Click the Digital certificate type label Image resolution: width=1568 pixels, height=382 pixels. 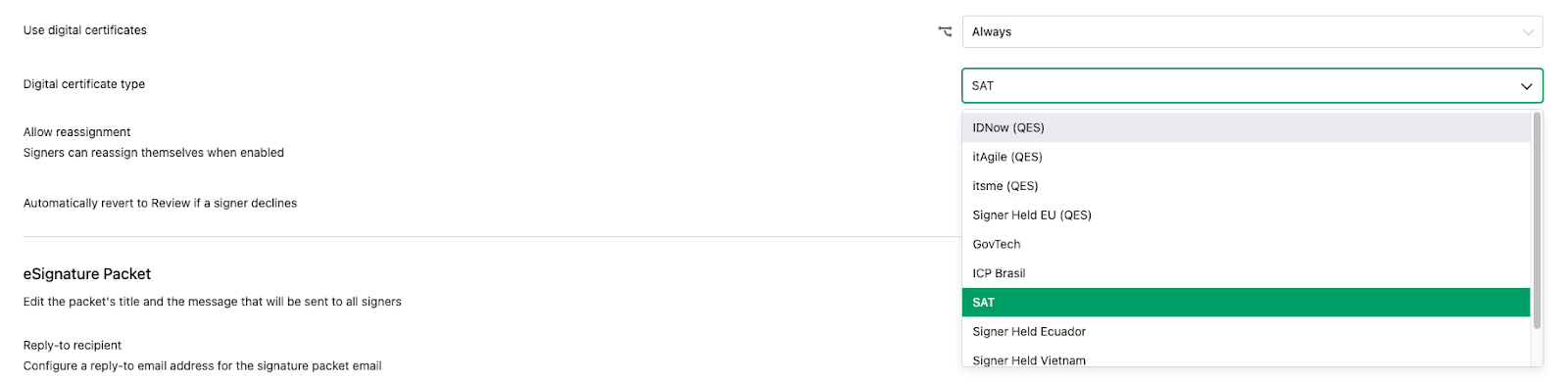(x=84, y=84)
